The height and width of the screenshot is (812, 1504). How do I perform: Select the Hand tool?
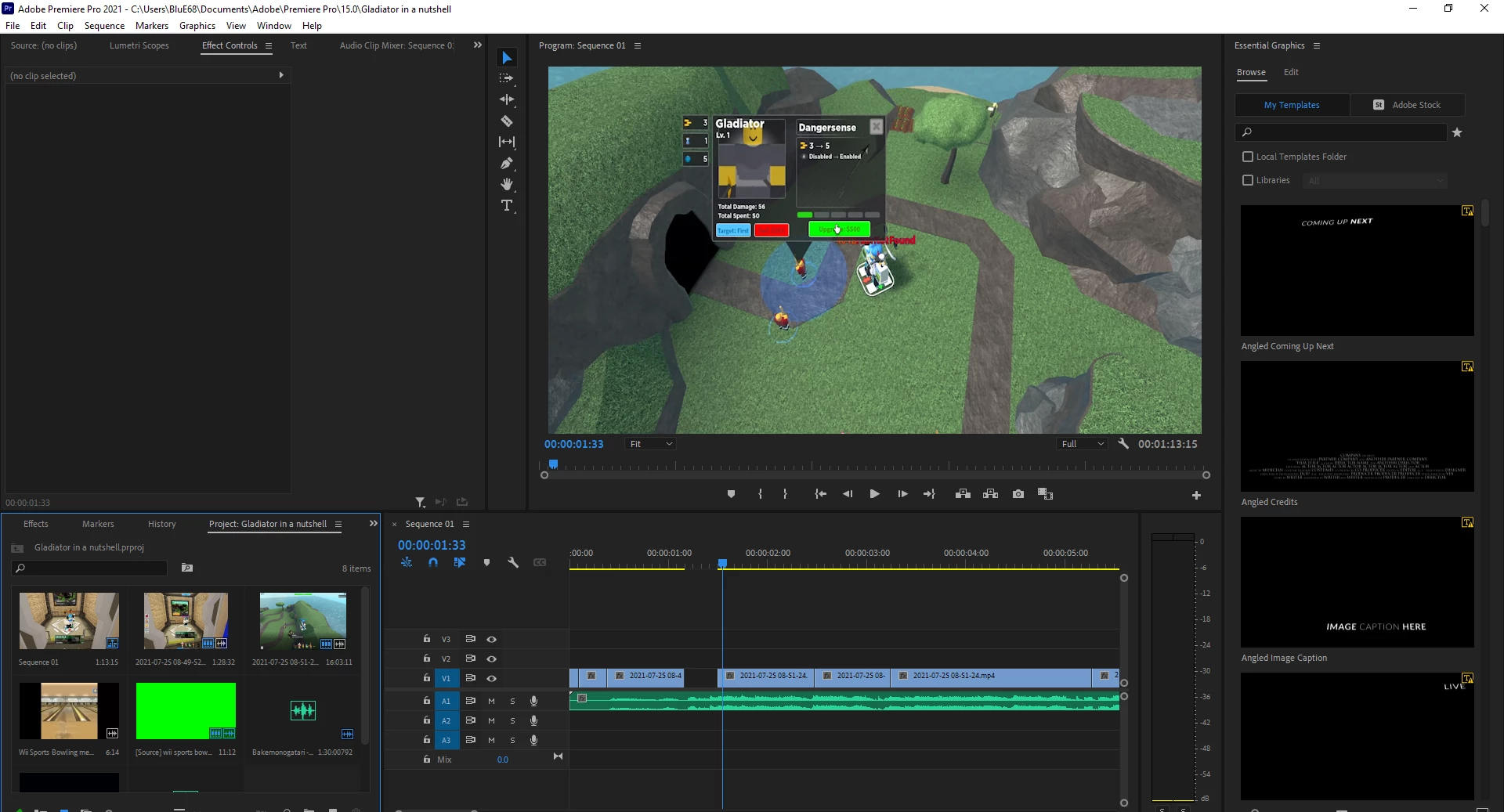point(507,185)
